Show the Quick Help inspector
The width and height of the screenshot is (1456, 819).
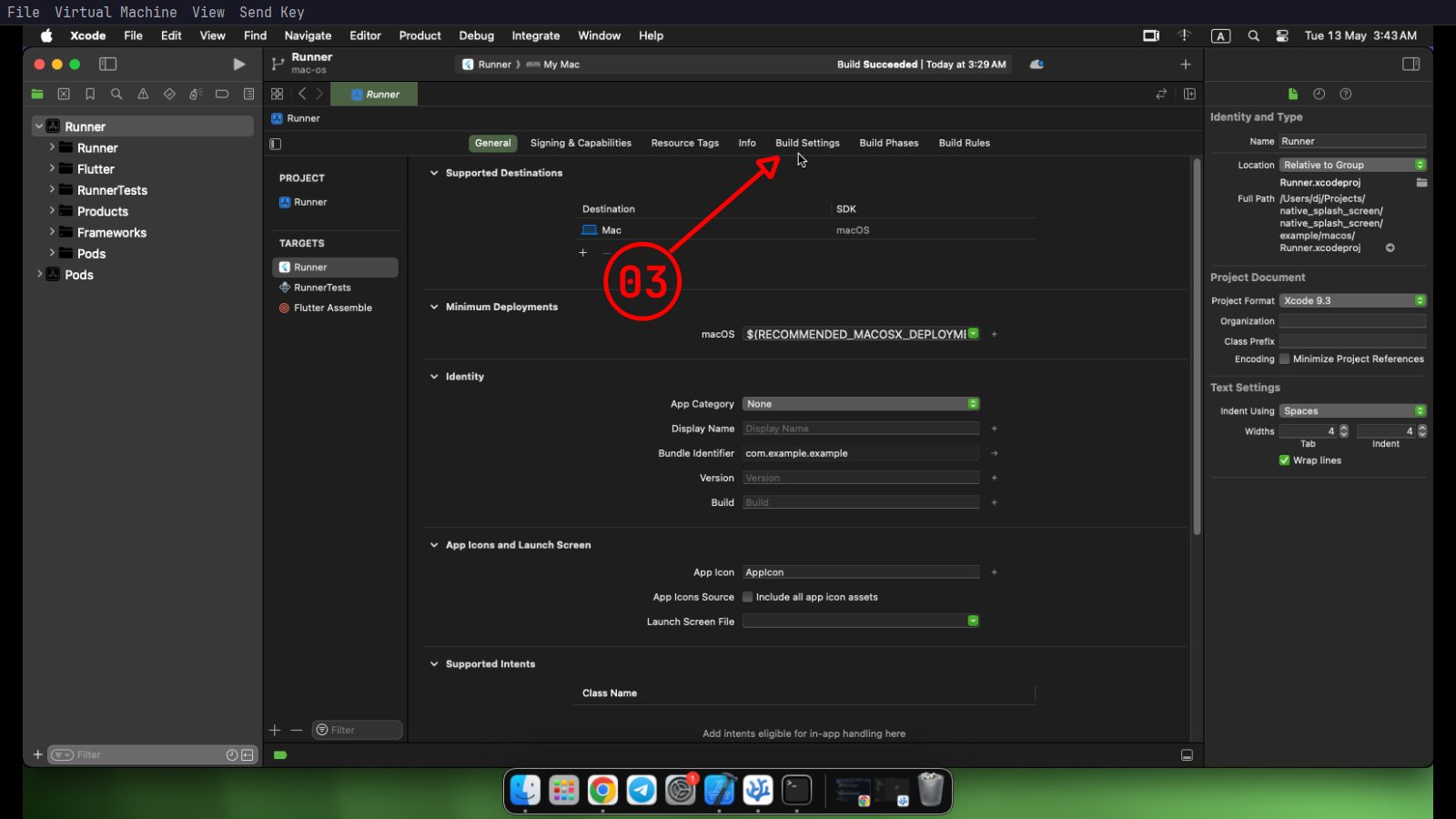[x=1346, y=94]
